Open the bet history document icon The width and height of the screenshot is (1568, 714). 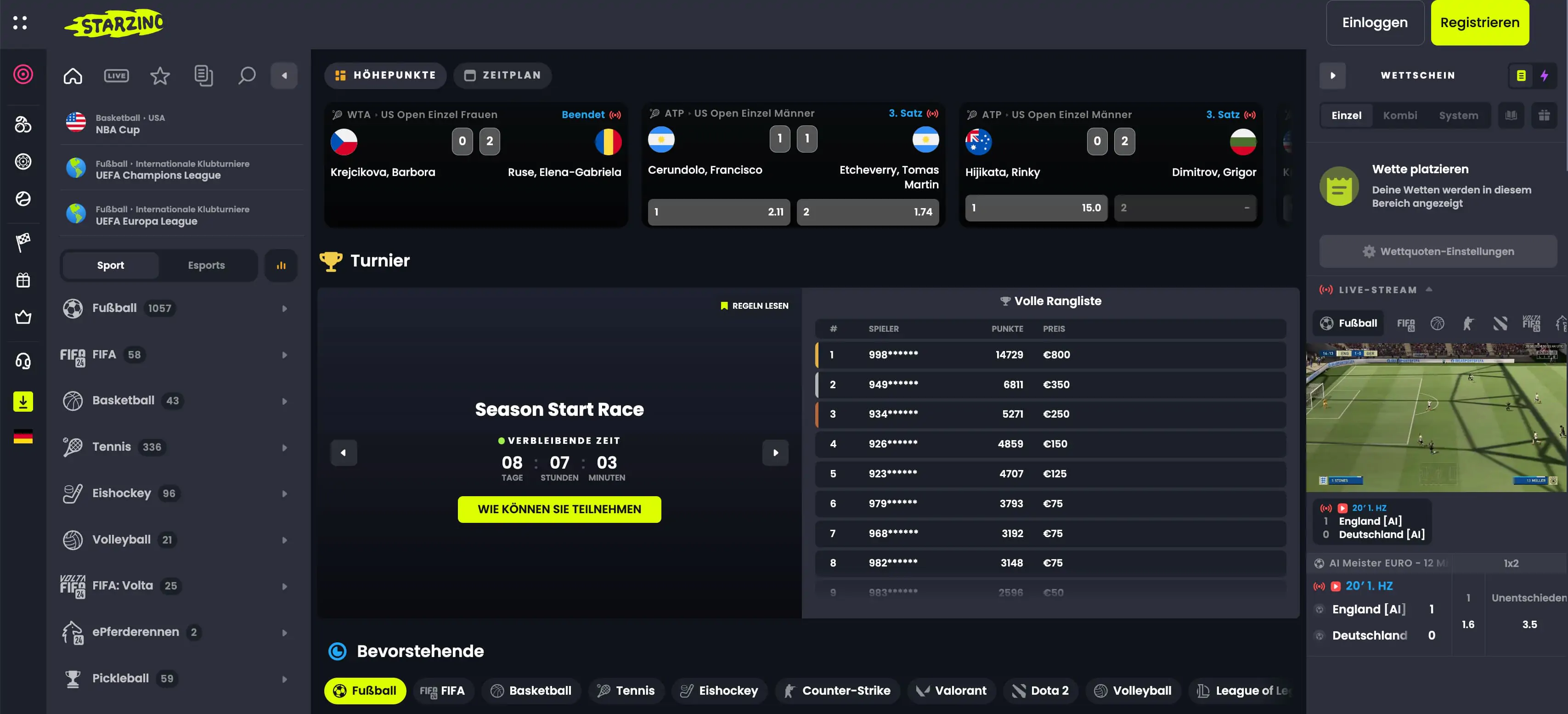point(203,75)
